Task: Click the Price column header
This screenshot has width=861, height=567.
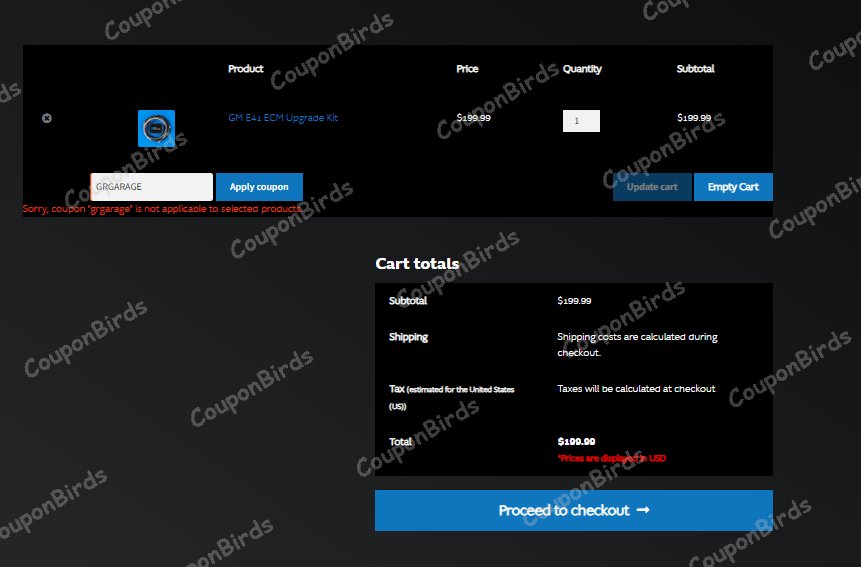Action: [x=467, y=69]
